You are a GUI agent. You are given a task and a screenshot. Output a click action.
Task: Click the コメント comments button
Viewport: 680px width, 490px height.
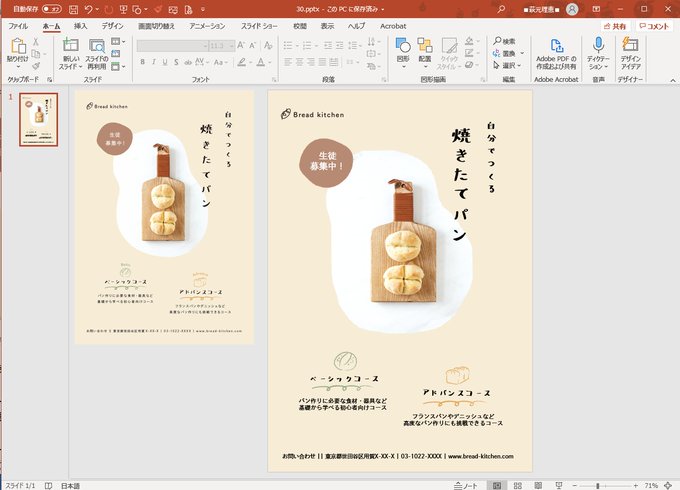654,26
